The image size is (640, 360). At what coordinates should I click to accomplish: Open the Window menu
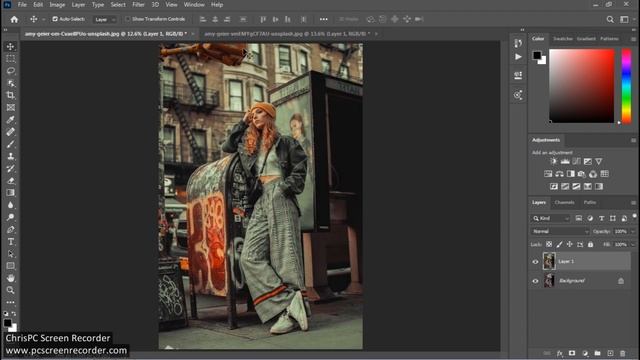194,5
